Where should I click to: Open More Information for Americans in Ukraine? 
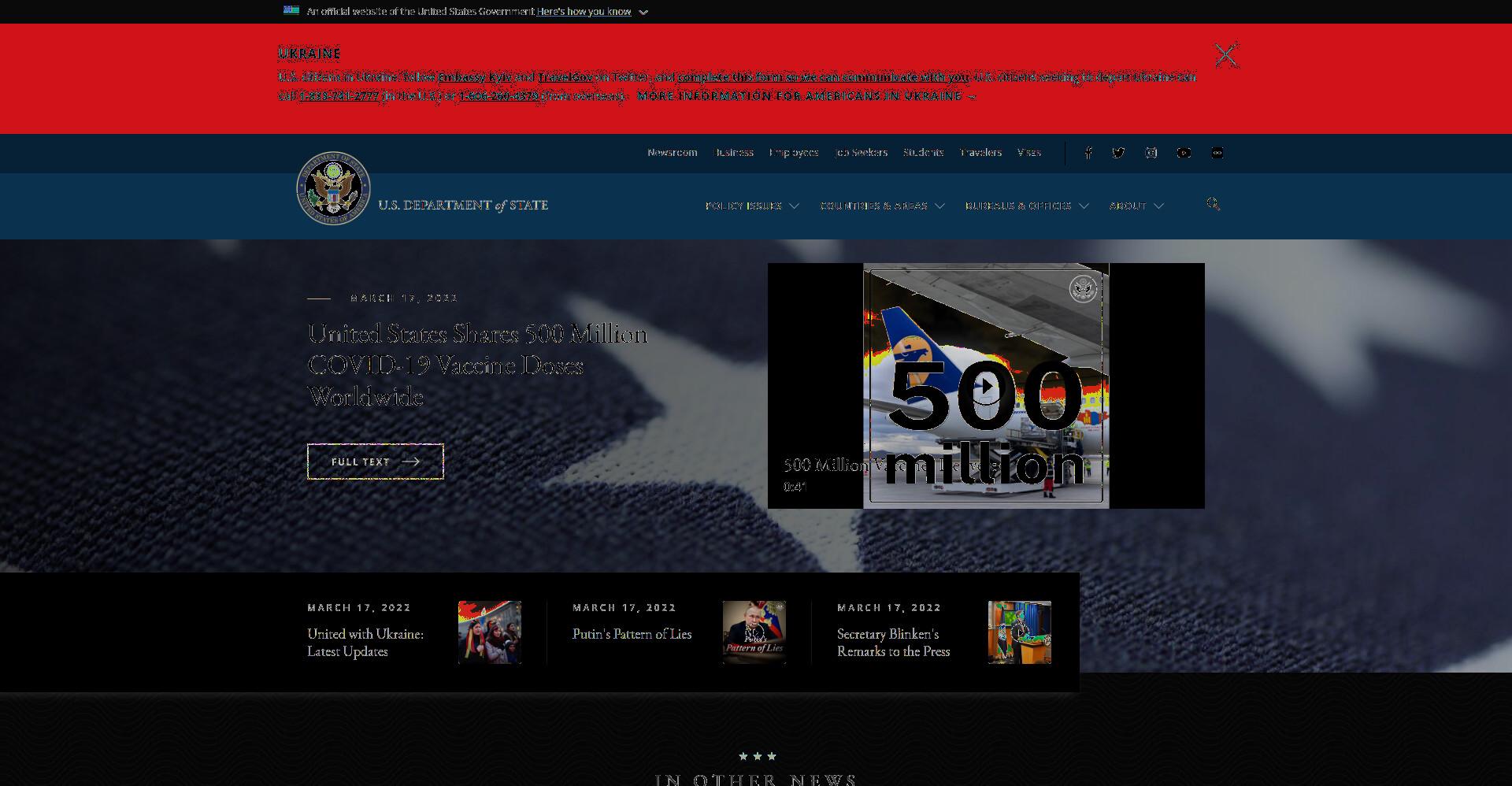806,96
